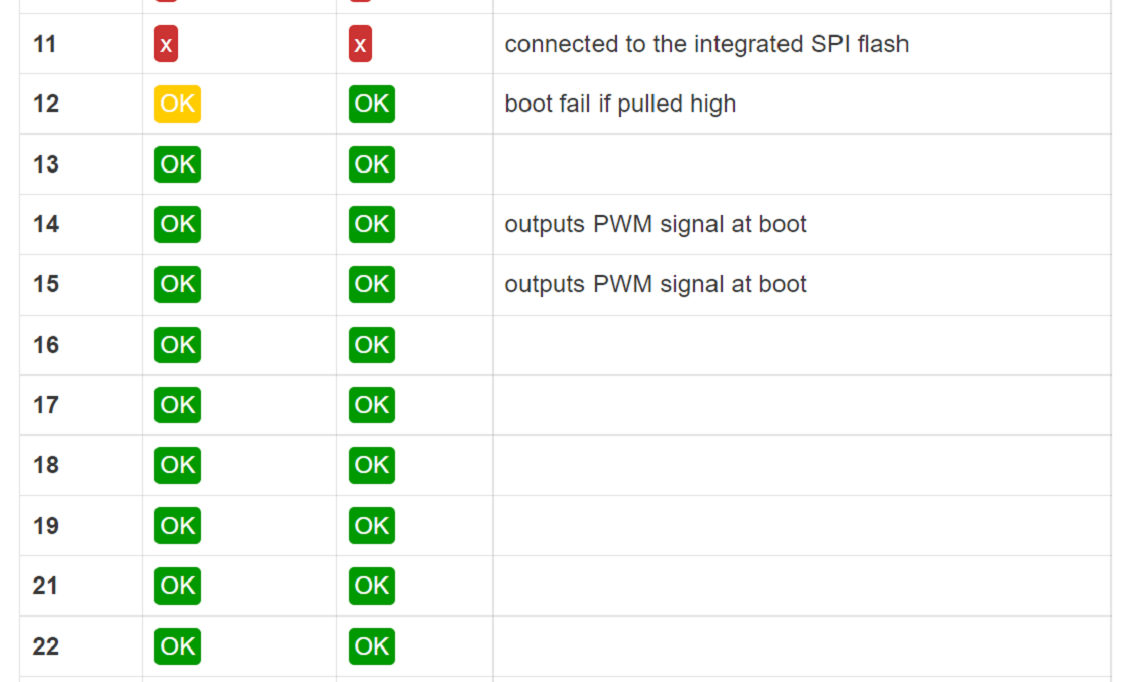Viewport: 1121px width, 682px height.
Task: Click the 'connected to the integrated SPI flash' note
Action: tap(706, 44)
